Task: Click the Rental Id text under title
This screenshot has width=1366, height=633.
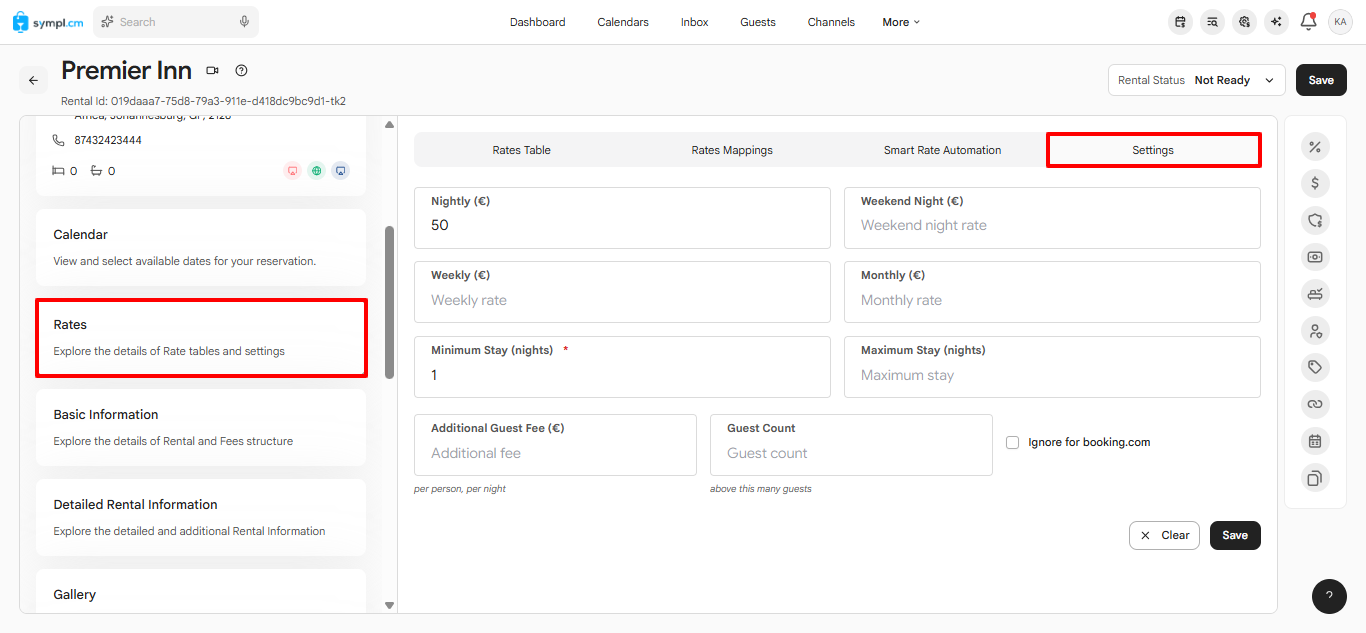Action: click(204, 101)
